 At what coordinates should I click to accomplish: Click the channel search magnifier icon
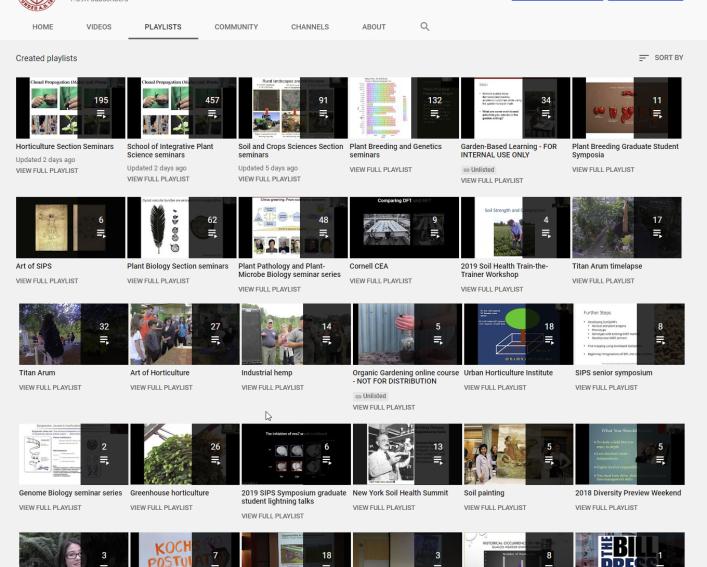425,27
